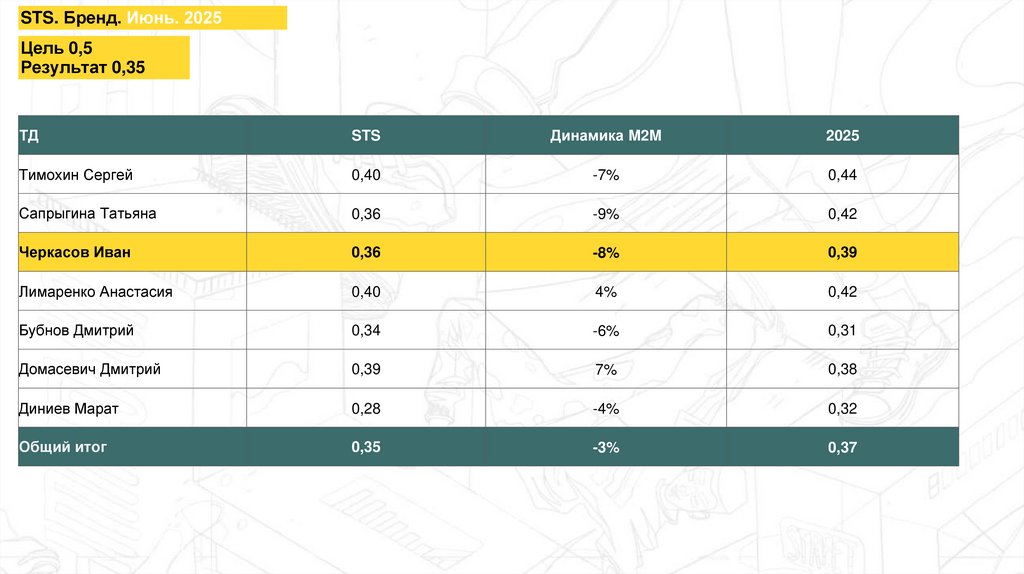The width and height of the screenshot is (1024, 574).
Task: Select the 'Бубнов Дмитрий' name cell
Action: click(76, 331)
